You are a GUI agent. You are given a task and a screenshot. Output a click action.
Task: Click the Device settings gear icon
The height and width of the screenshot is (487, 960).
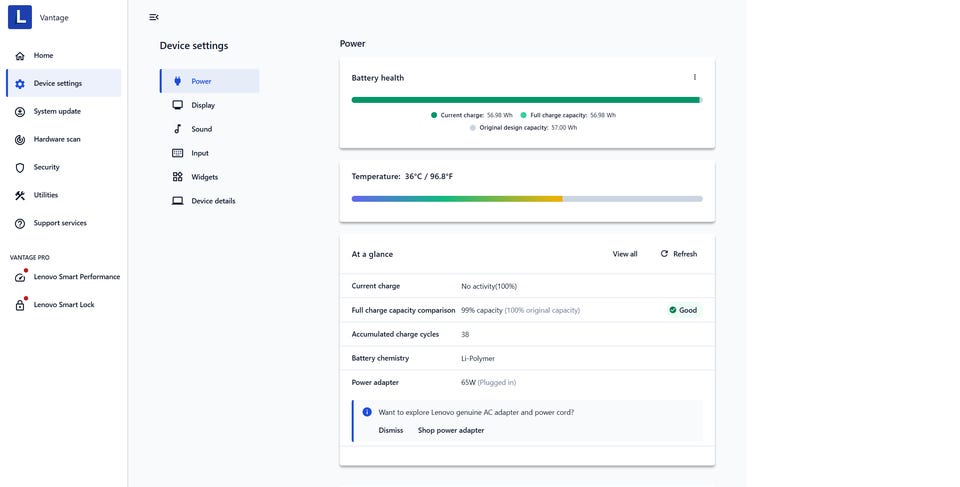tap(20, 84)
